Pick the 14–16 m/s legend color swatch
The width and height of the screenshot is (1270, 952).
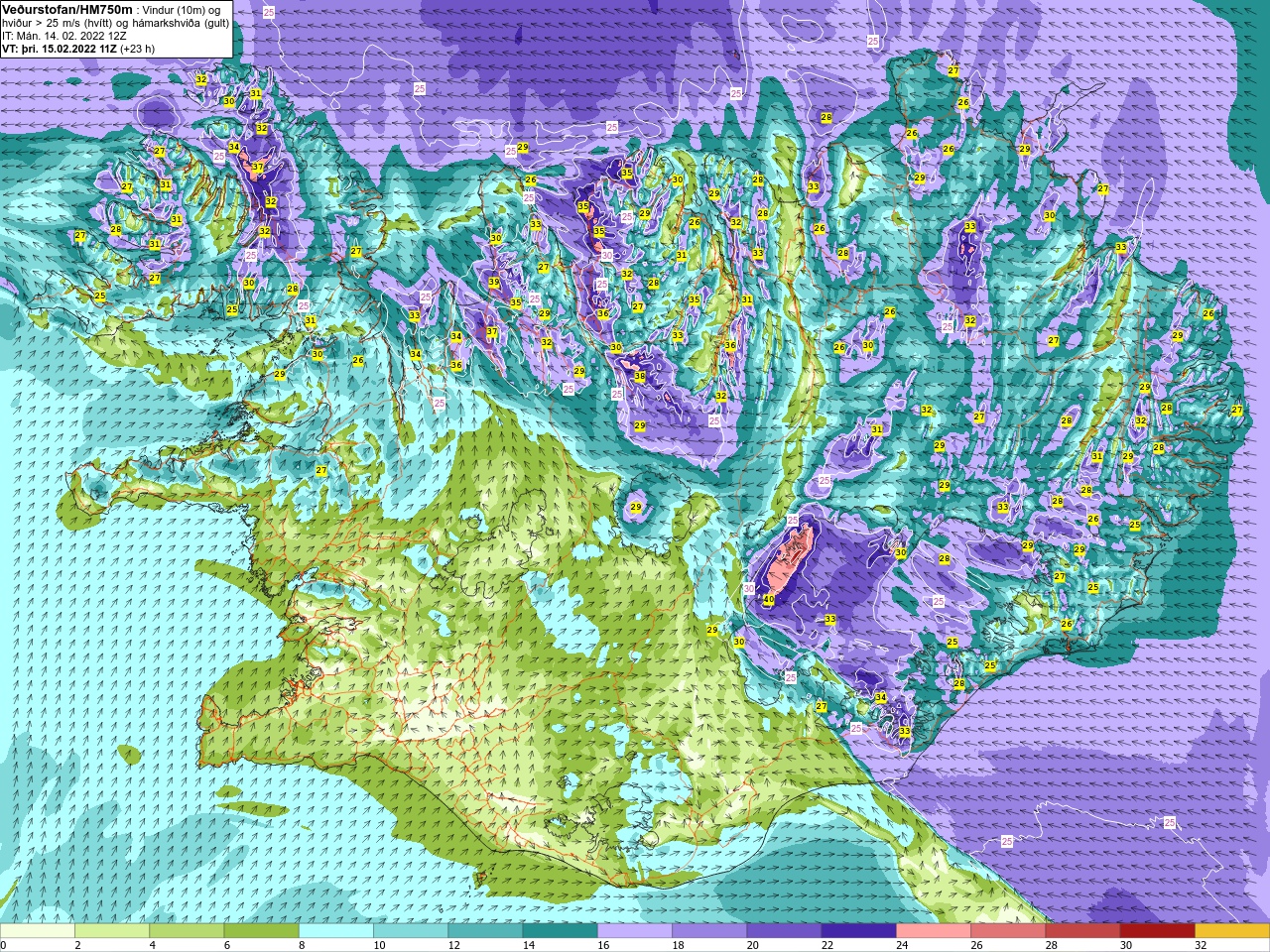561,931
